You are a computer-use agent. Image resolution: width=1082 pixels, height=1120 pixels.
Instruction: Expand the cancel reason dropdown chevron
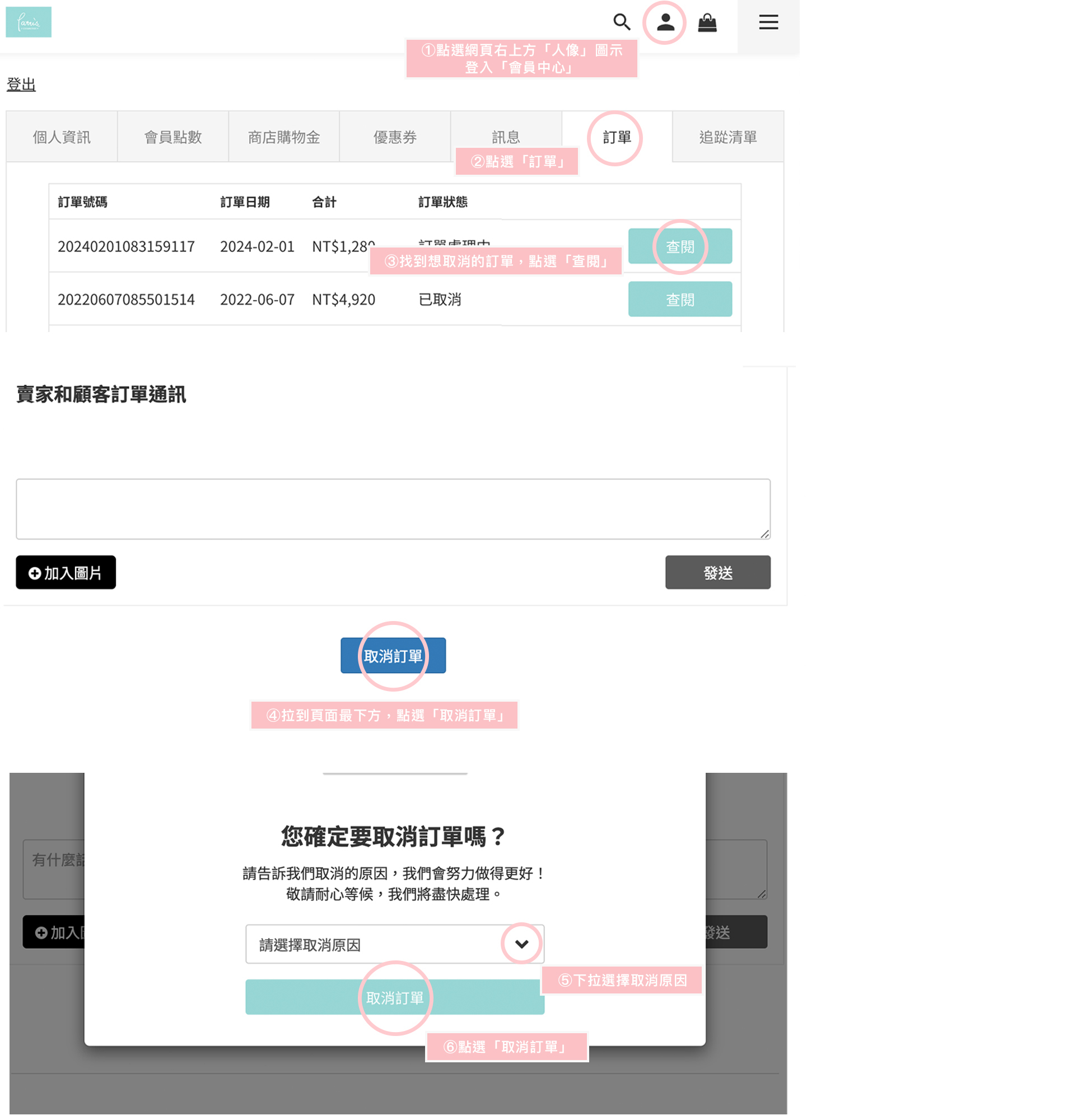point(521,944)
